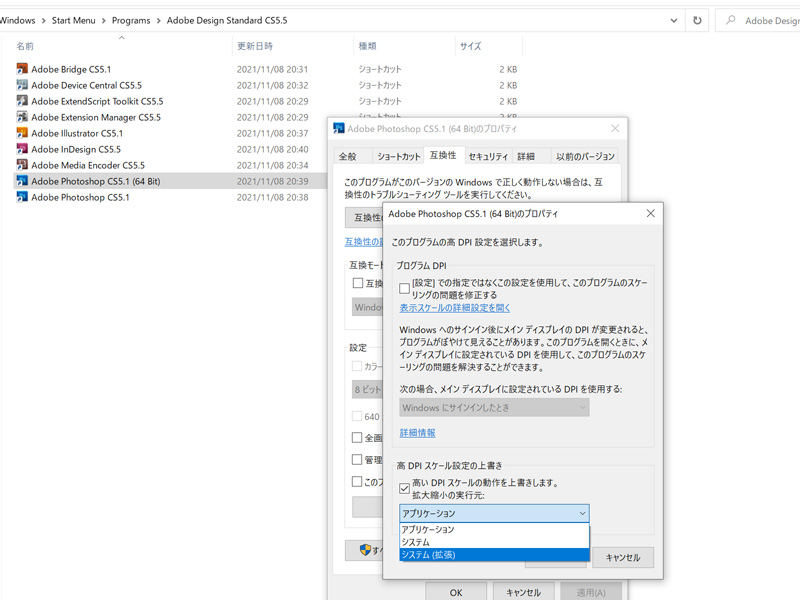Click Start Menu in the breadcrumb path

tap(73, 20)
